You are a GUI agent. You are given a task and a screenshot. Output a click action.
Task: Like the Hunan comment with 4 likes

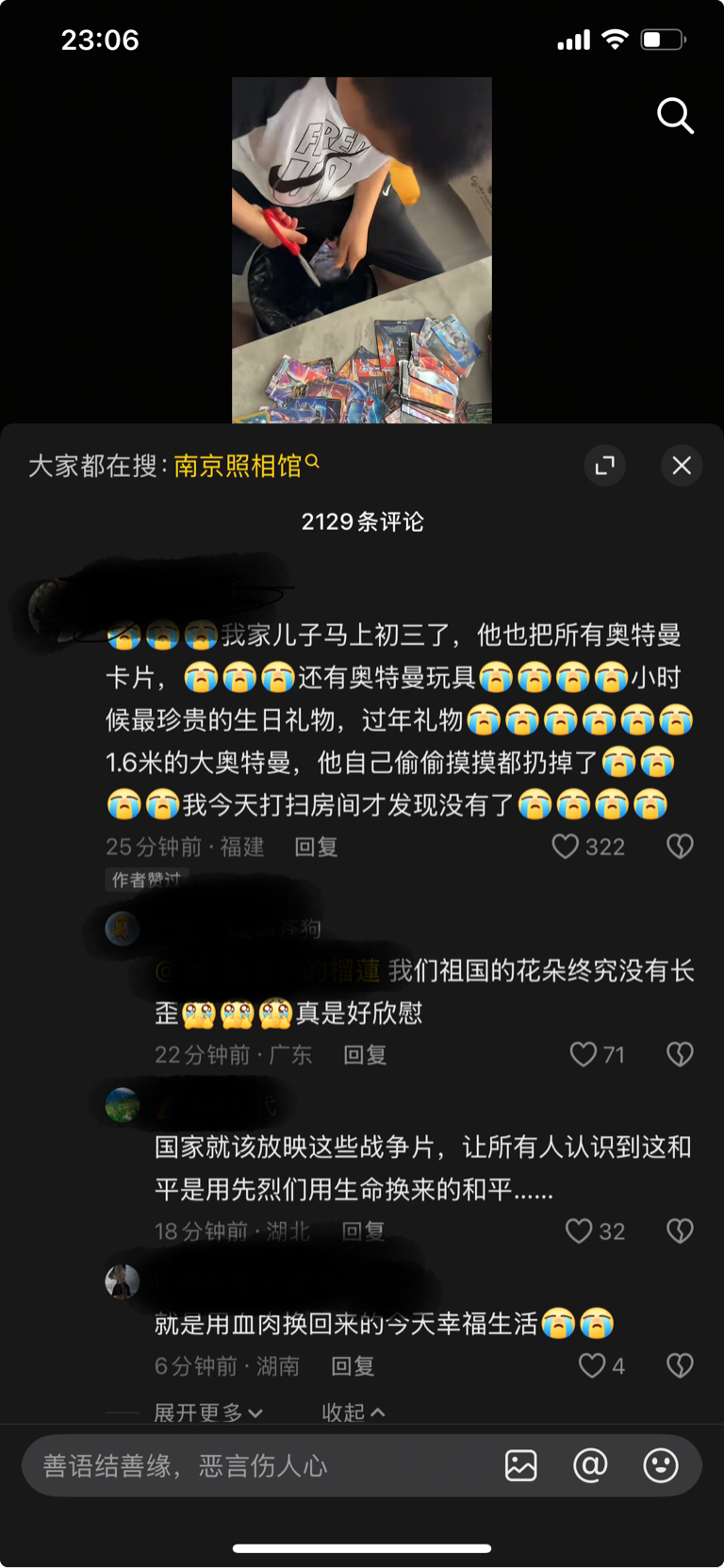coord(592,1365)
